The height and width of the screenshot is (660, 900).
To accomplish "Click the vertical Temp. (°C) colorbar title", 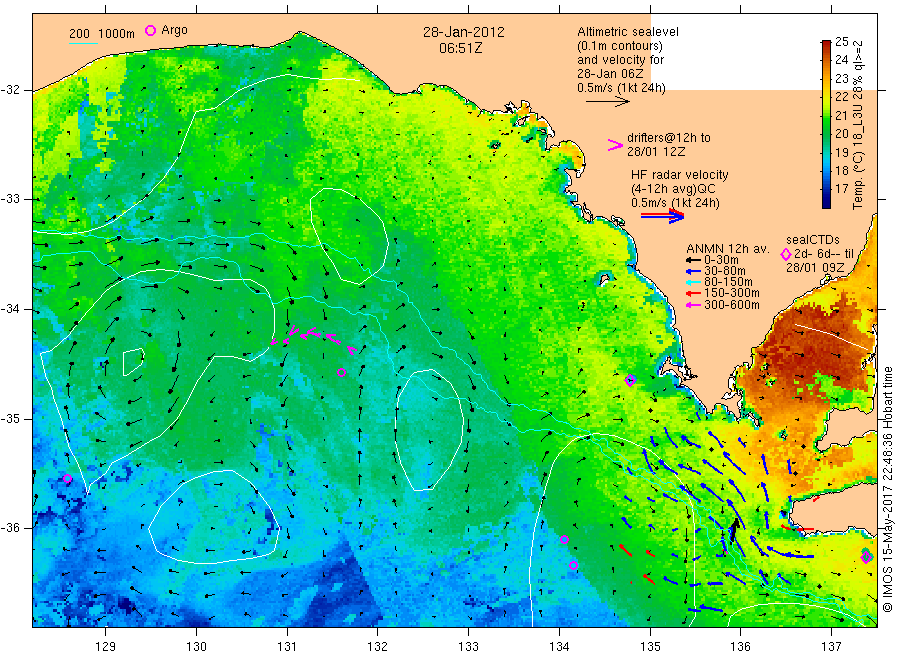I will pyautogui.click(x=858, y=125).
